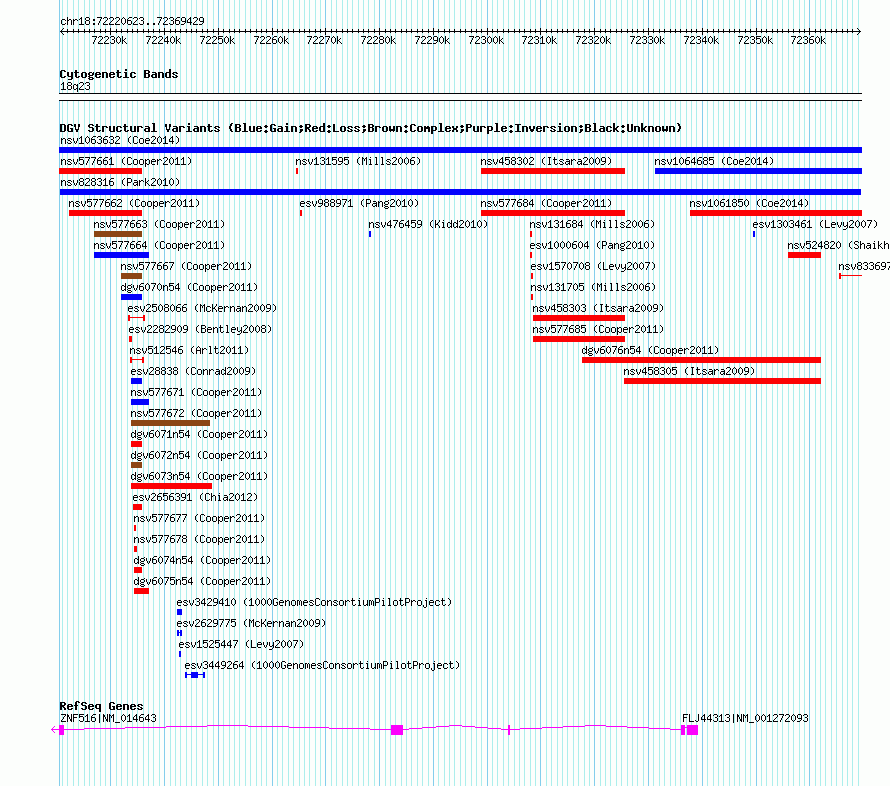Click nsv131684 (Mills2006) label
Screen dimensions: 890x786
(592, 224)
